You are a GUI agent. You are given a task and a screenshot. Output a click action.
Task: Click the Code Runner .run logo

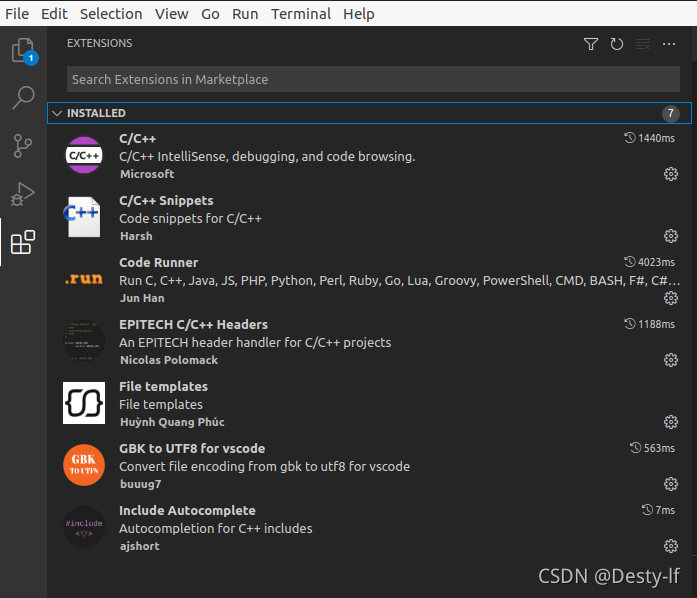click(x=84, y=279)
